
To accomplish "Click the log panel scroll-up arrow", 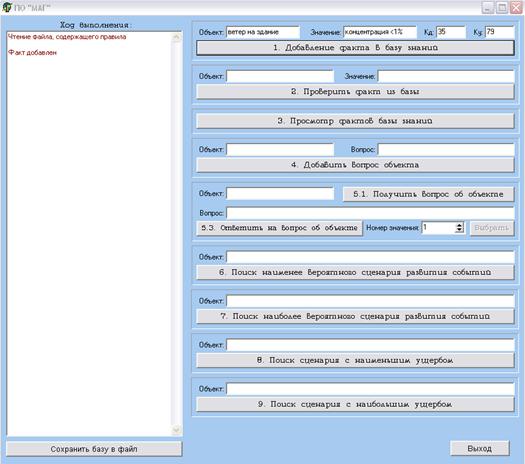I will click(x=176, y=37).
